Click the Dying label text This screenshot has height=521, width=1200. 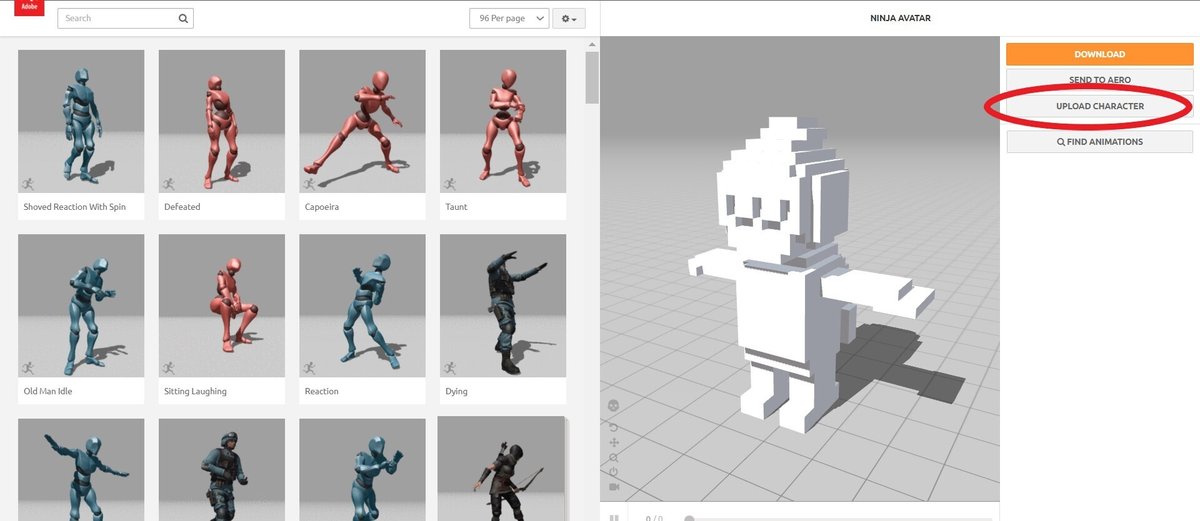[x=456, y=391]
